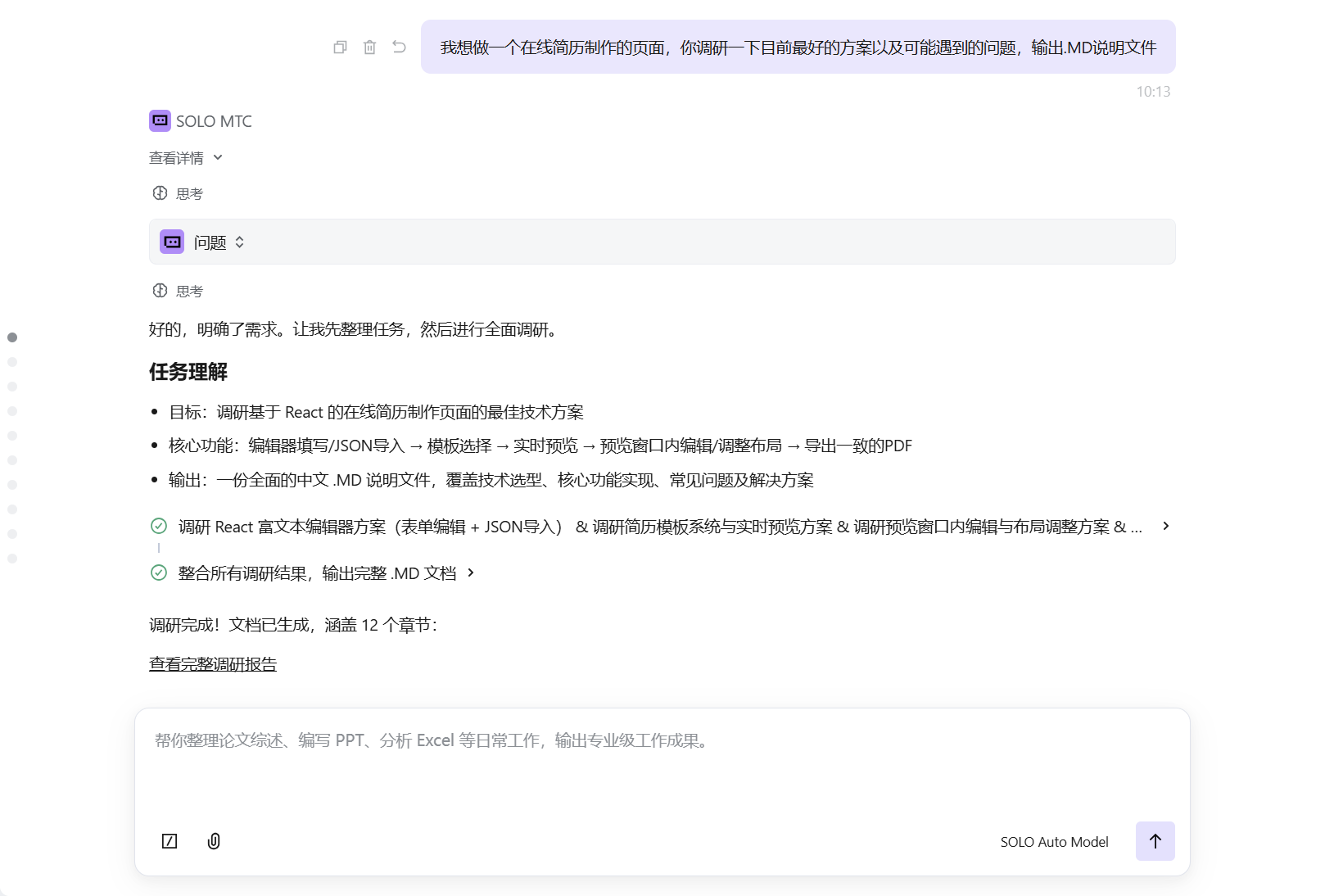This screenshot has width=1325, height=896.
Task: Send the message with the up-arrow button
Action: point(1155,841)
